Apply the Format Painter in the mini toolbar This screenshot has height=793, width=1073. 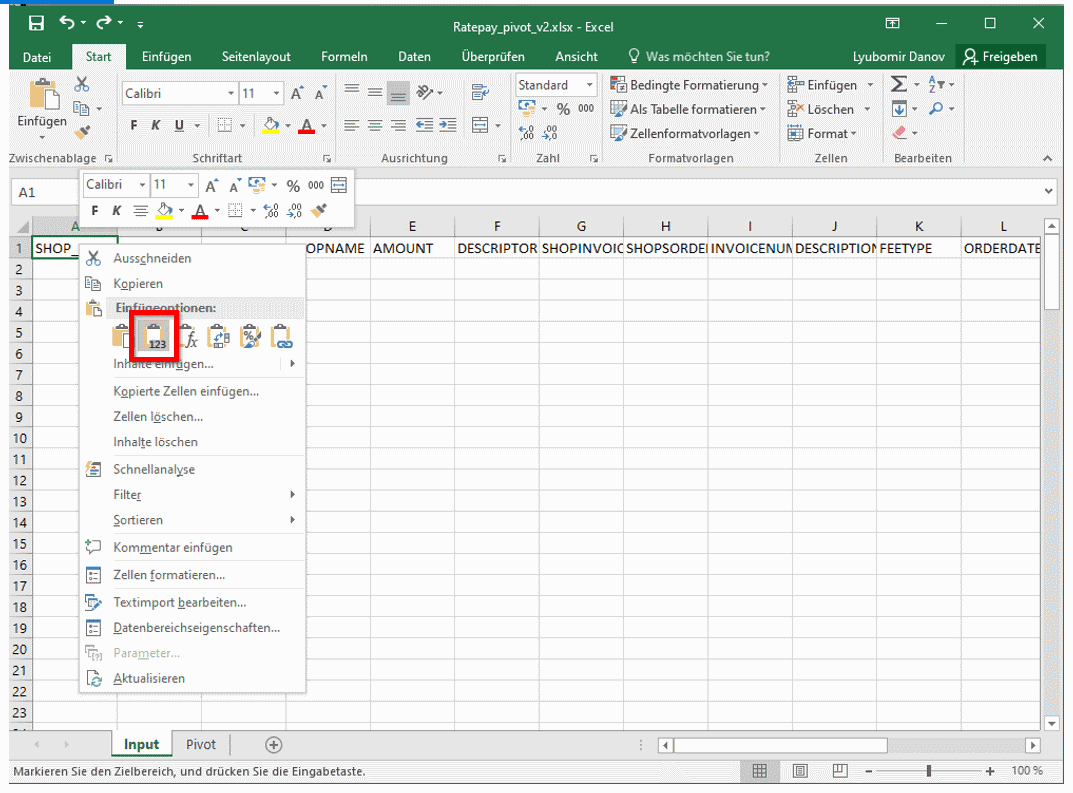[x=319, y=210]
